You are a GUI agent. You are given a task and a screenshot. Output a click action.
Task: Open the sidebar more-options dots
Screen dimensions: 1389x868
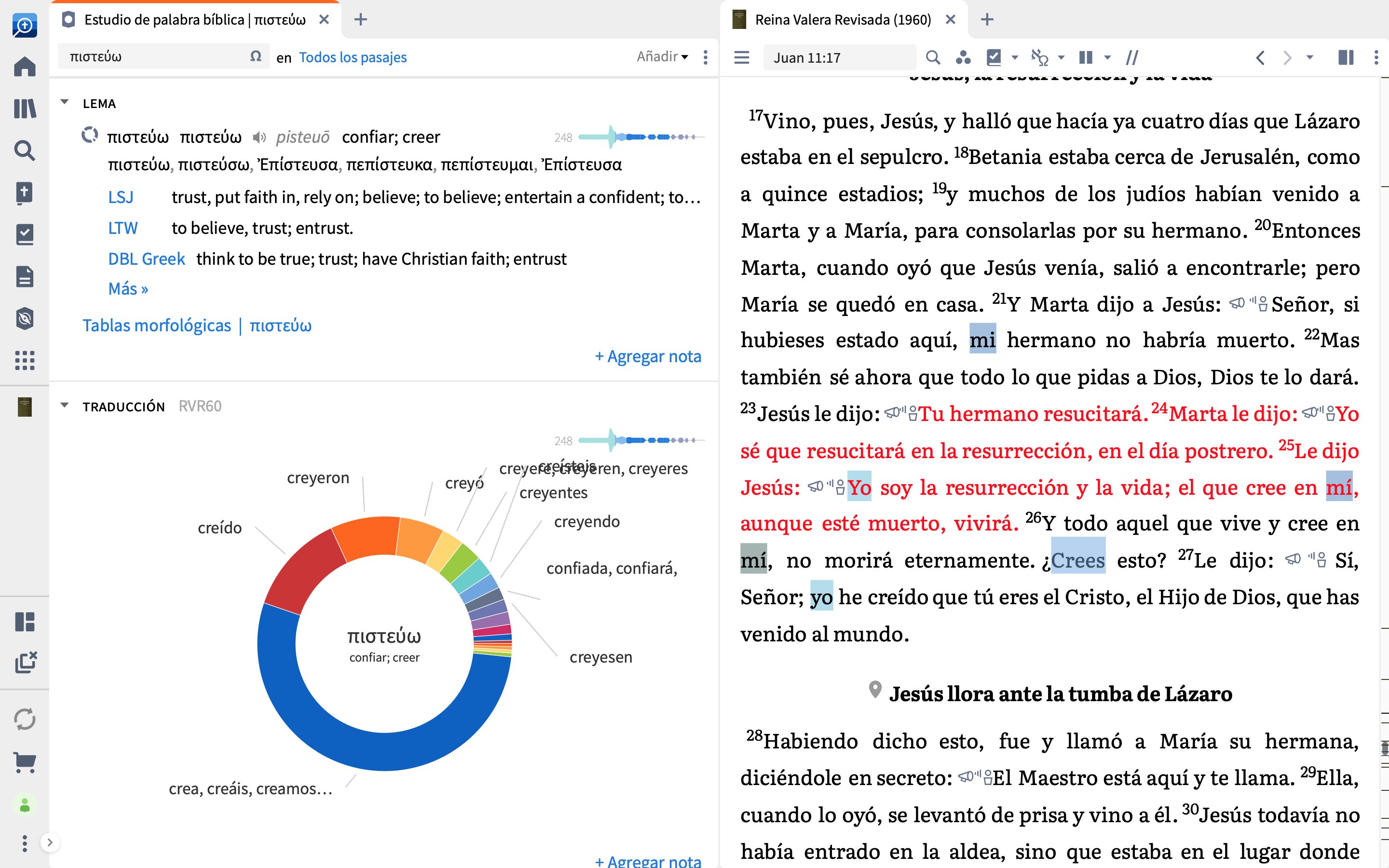[24, 843]
